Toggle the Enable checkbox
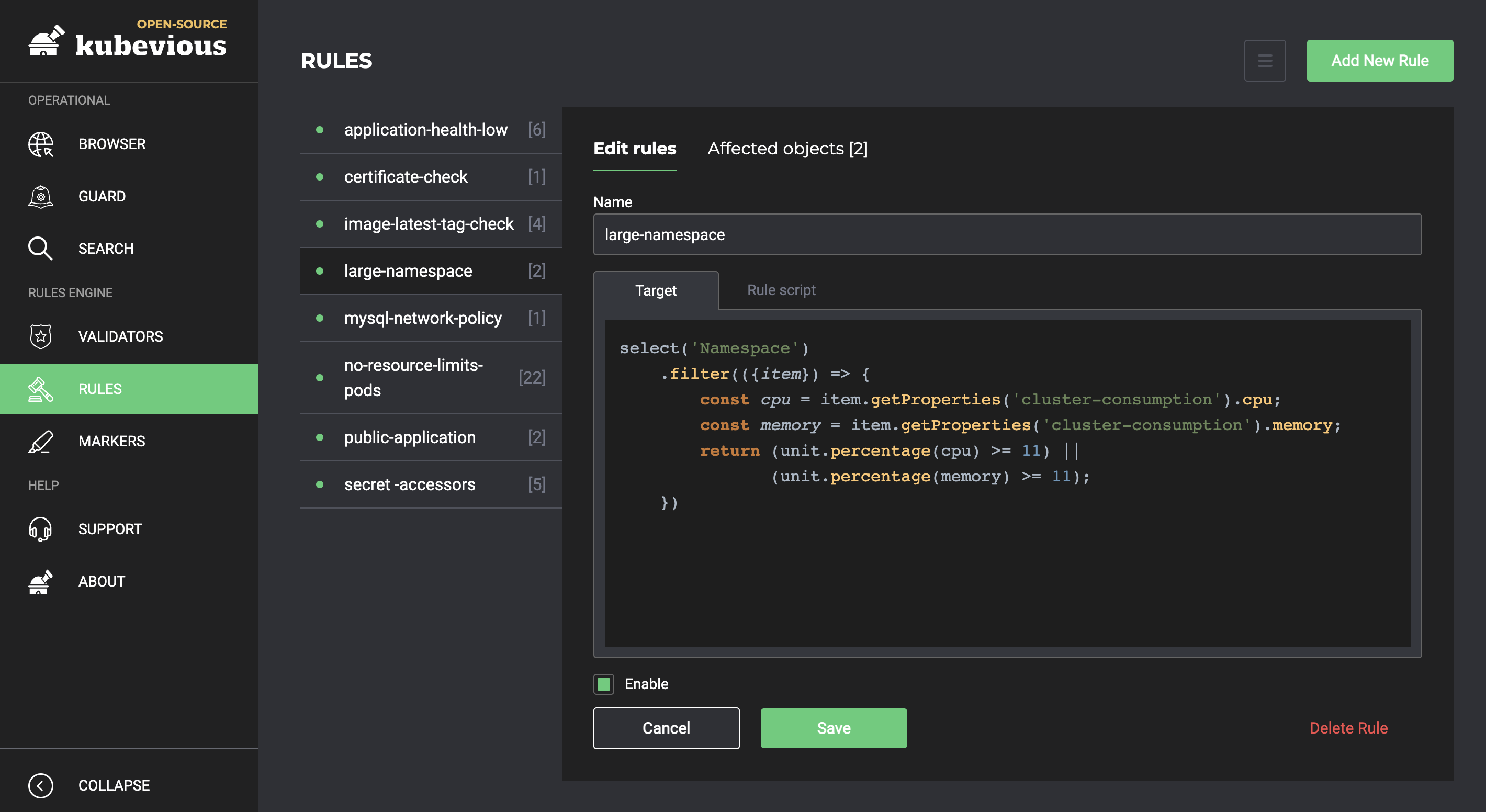Image resolution: width=1486 pixels, height=812 pixels. click(603, 684)
